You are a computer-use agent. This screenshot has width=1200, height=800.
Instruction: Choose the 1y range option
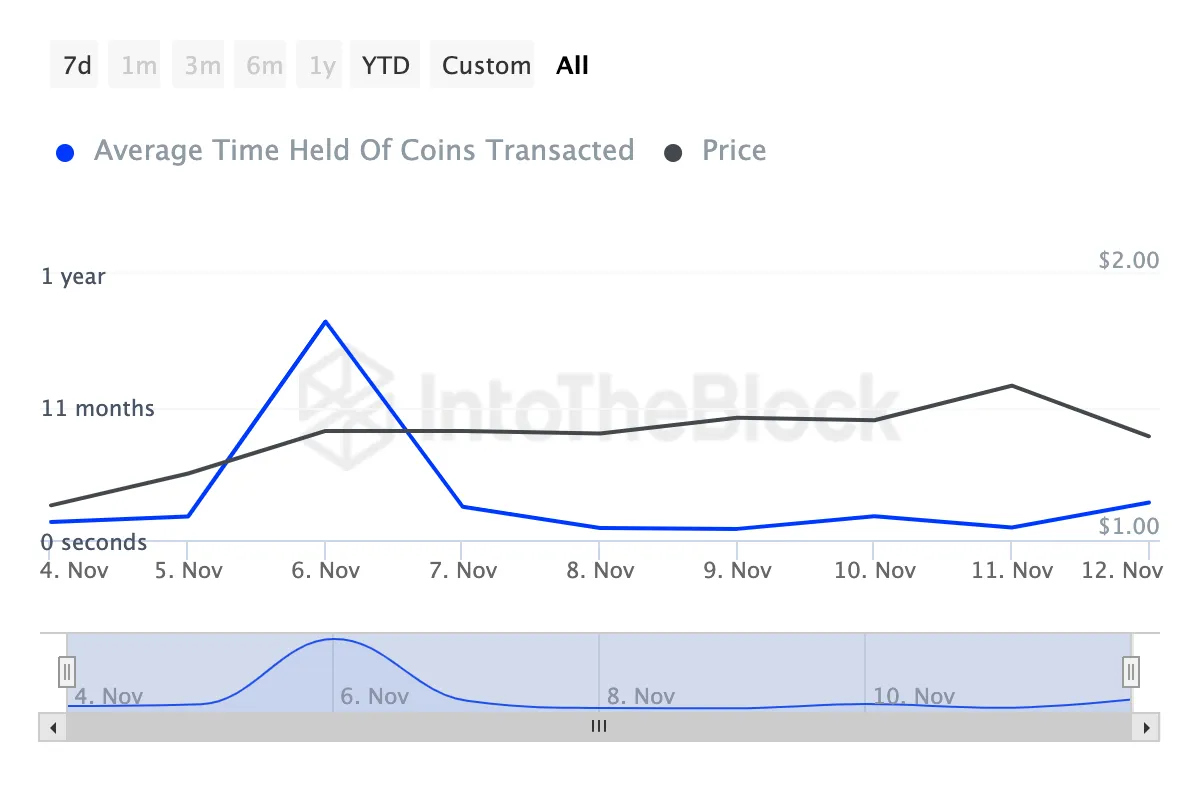pos(322,66)
